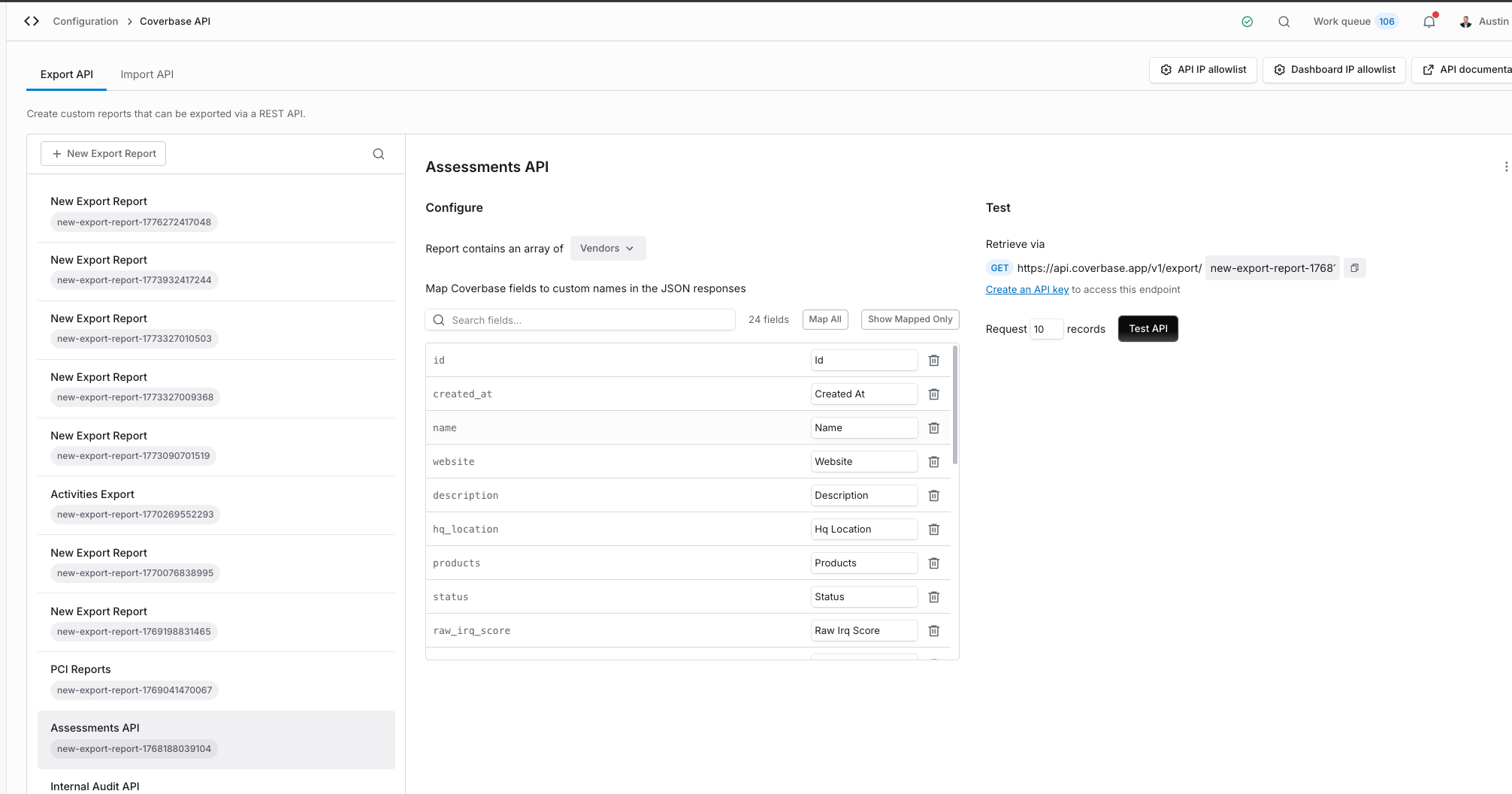Open search in export reports list
The width and height of the screenshot is (1512, 794).
(379, 154)
